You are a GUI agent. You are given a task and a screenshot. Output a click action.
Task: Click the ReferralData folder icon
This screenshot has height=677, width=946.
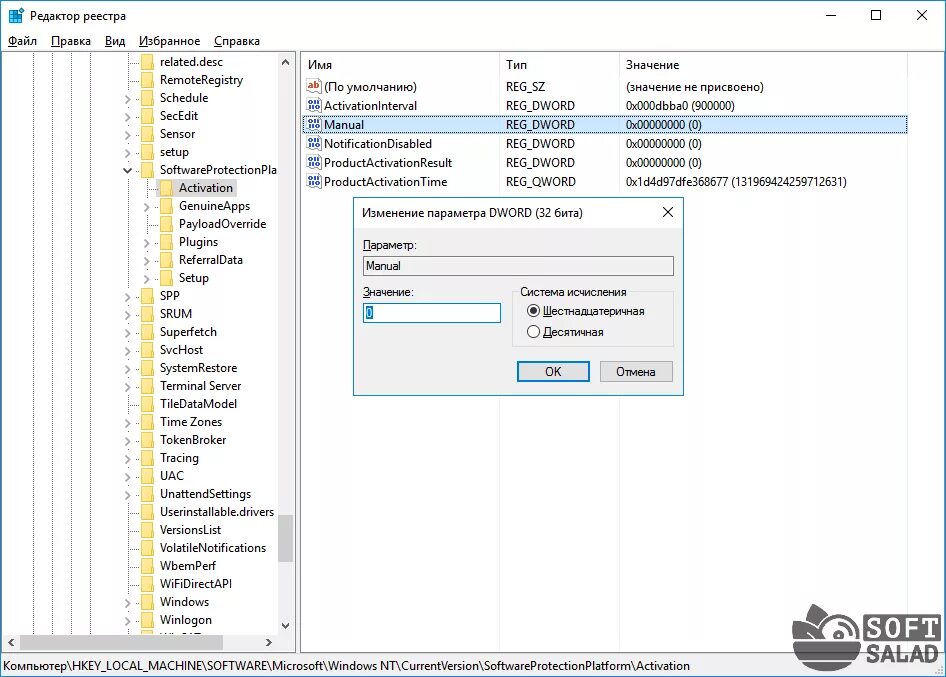pos(167,260)
